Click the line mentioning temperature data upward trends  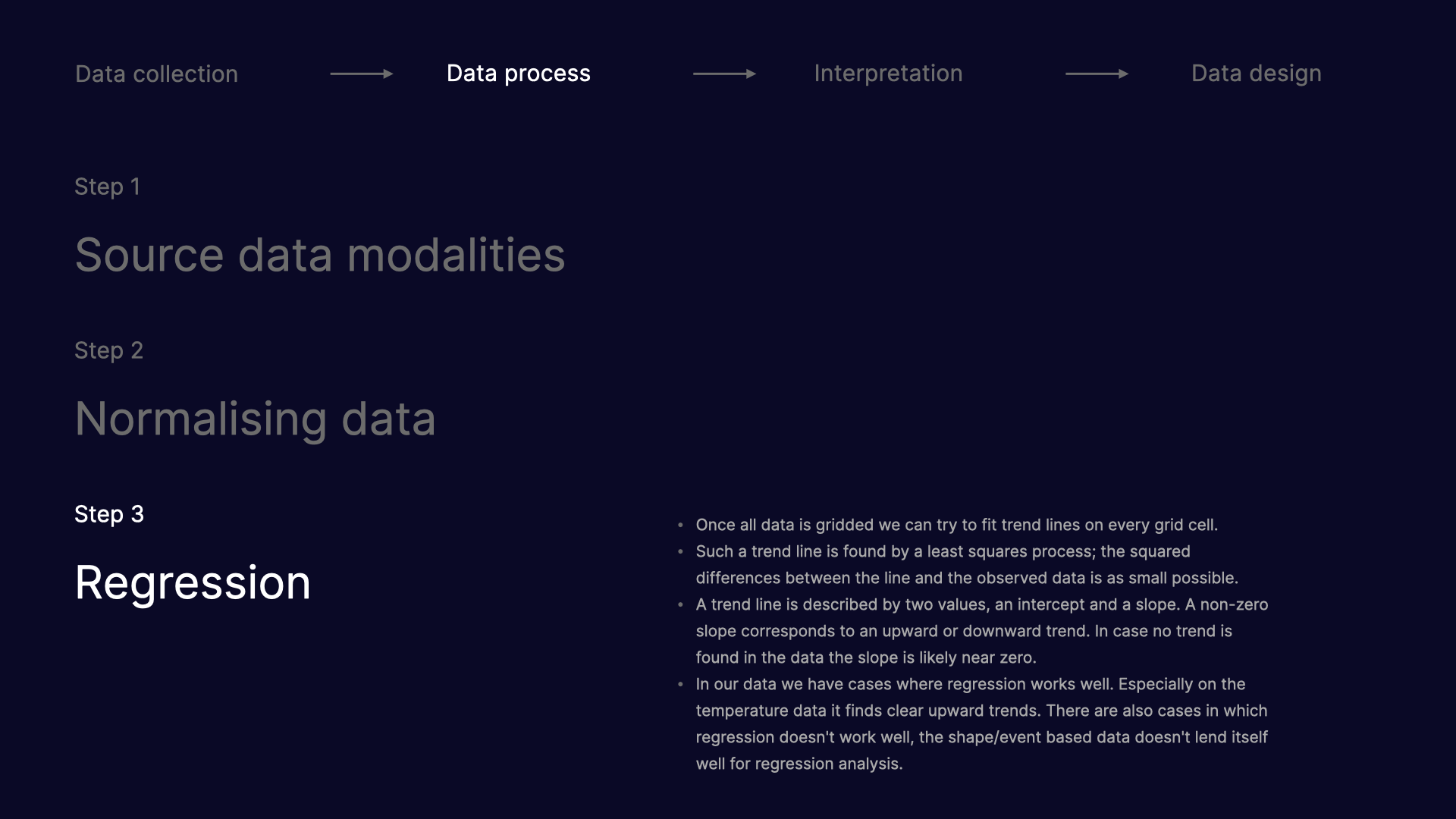981,711
